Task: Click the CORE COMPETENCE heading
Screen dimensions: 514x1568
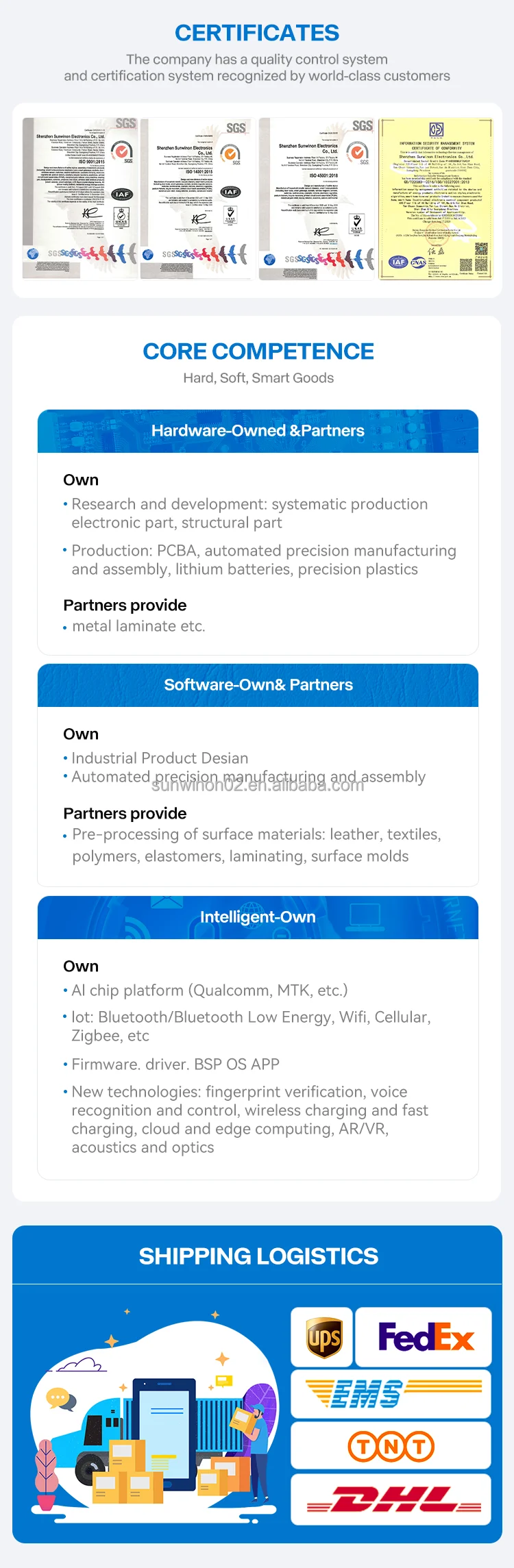Action: coord(258,351)
